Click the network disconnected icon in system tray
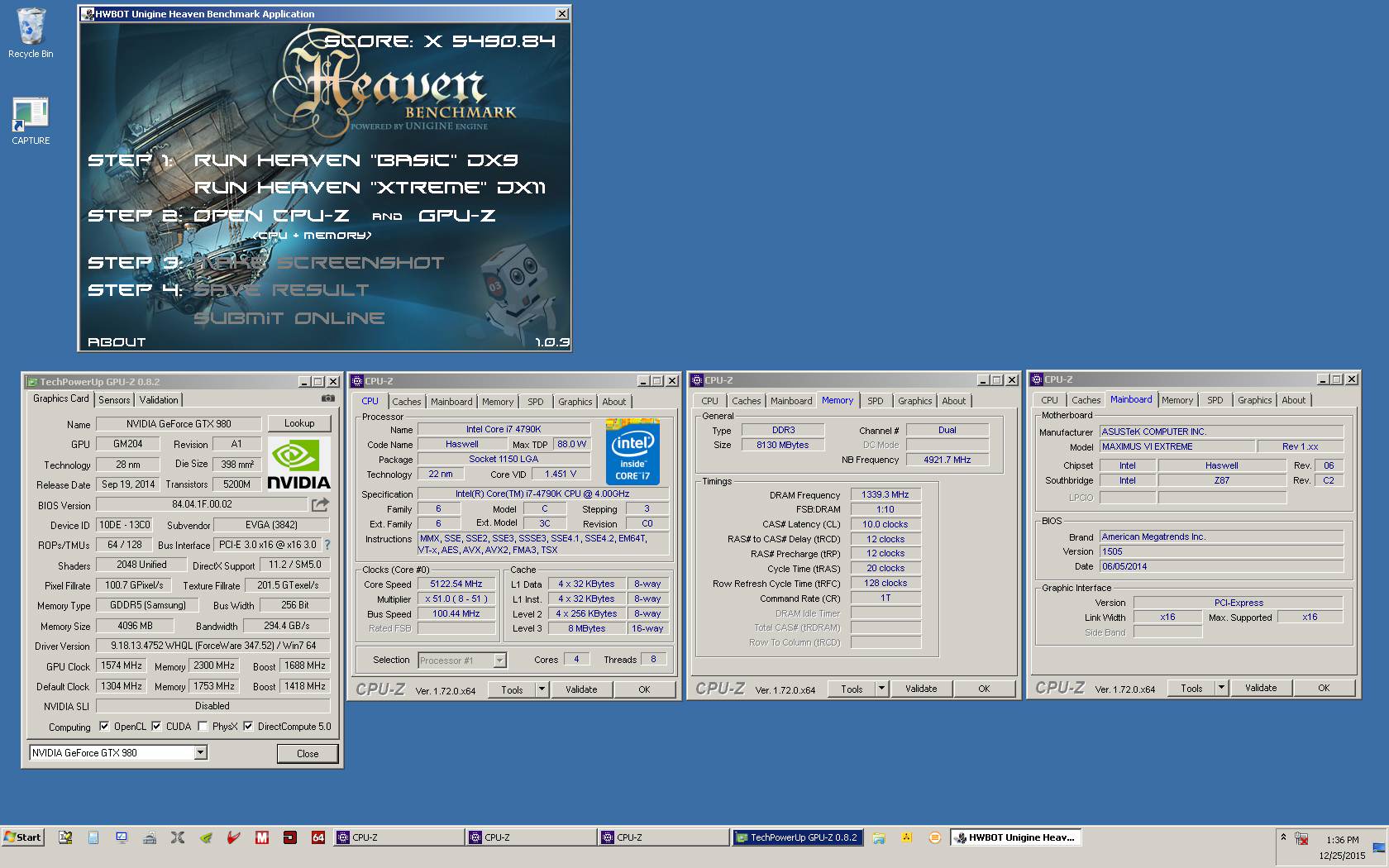Image resolution: width=1389 pixels, height=868 pixels. click(1301, 838)
